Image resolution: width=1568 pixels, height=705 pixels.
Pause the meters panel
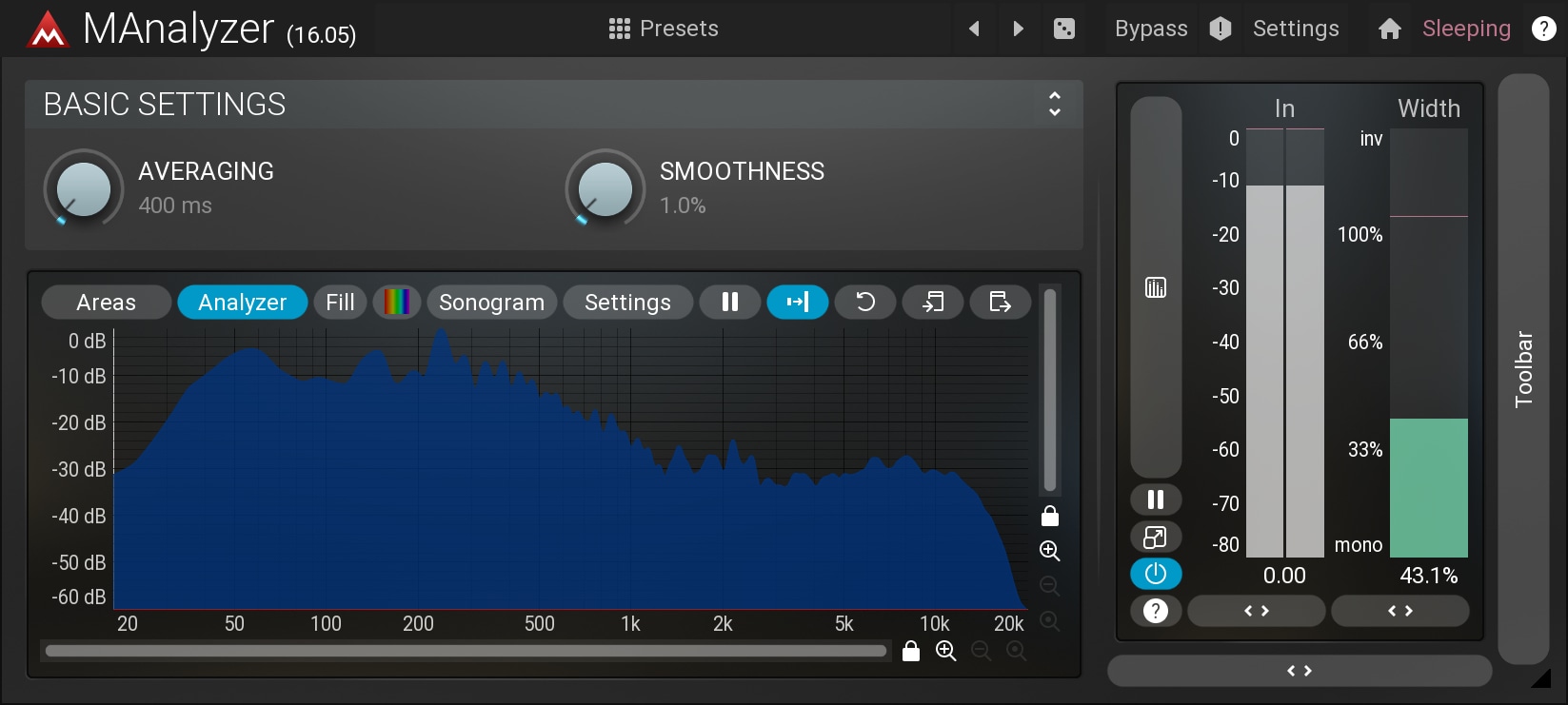[1156, 499]
